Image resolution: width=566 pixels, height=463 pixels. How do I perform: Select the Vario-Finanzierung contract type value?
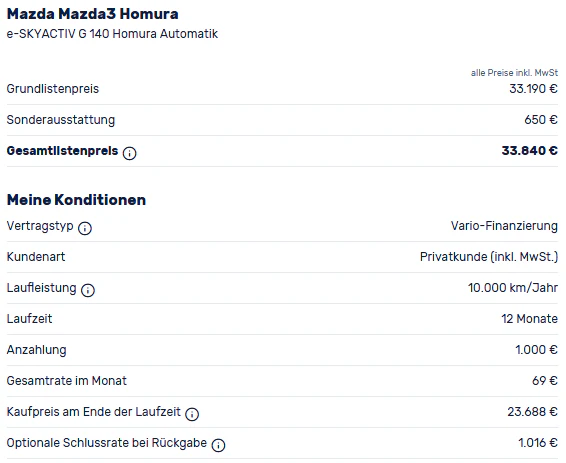pos(504,226)
